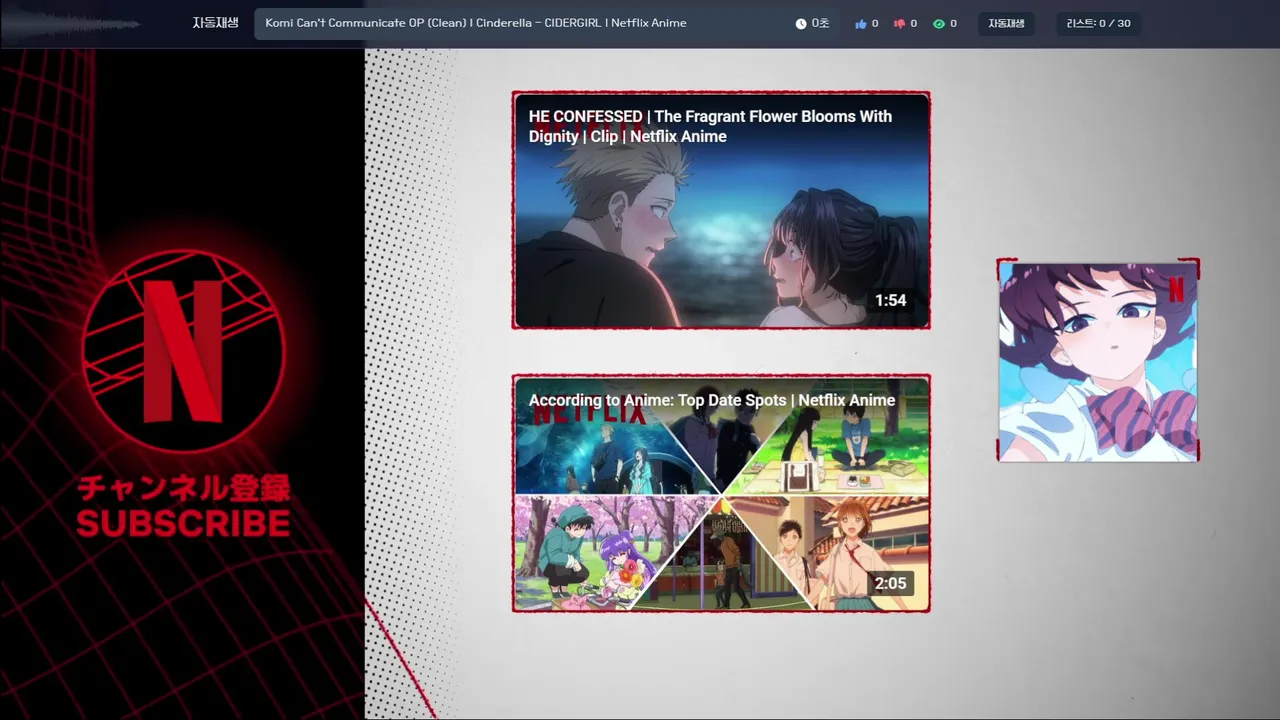Click the red Netflix N subscribe logo
1280x720 pixels.
tap(183, 350)
